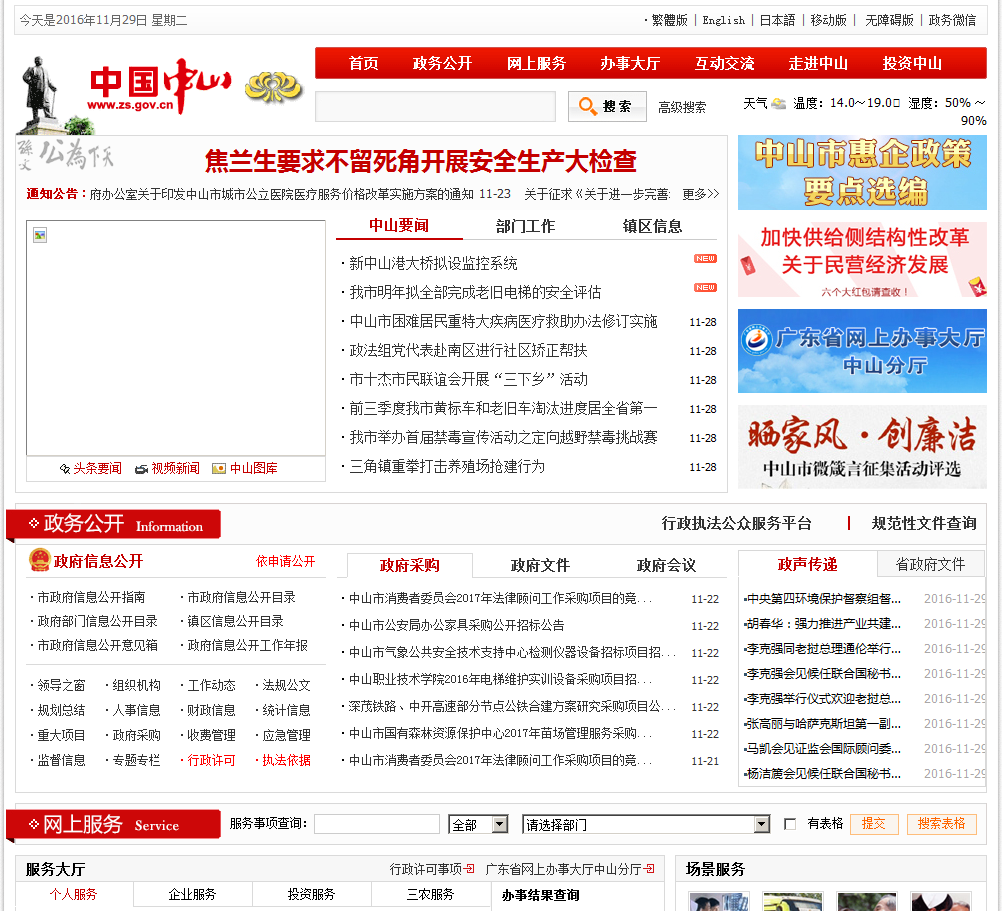Open the 中山市惠企政策要点选编 banner
This screenshot has width=1002, height=911.
point(862,172)
